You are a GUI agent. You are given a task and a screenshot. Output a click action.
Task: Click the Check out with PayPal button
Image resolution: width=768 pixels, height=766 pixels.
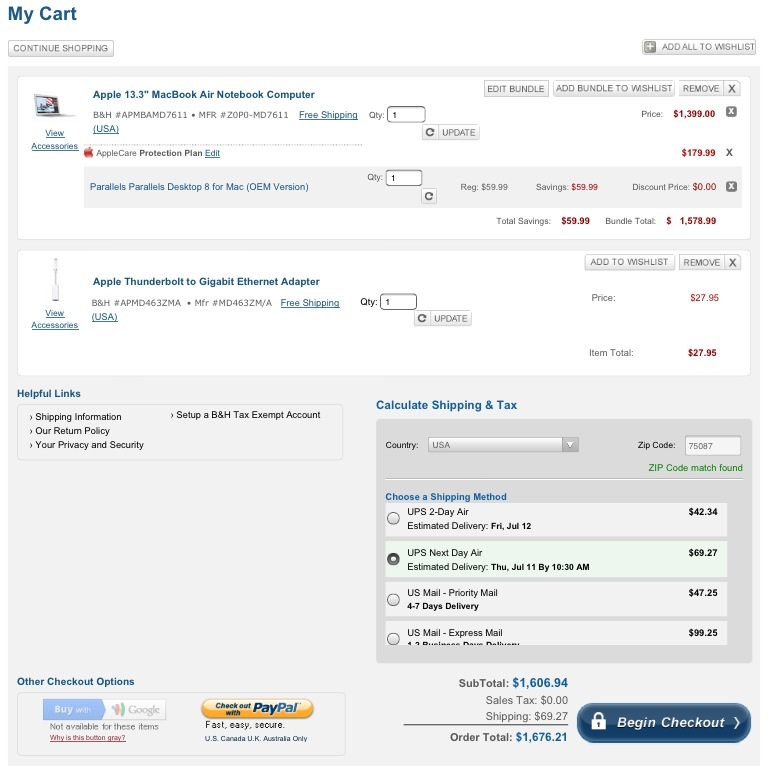tap(257, 709)
